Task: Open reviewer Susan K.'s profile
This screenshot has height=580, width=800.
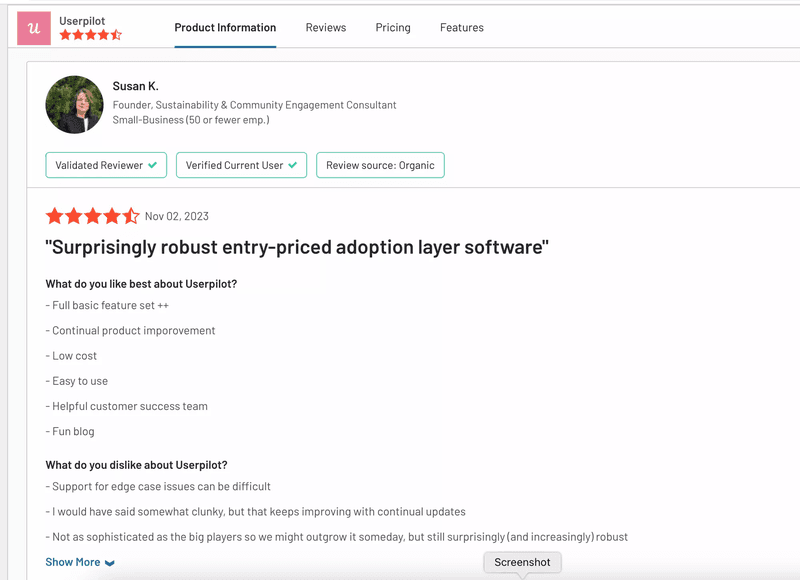Action: pos(135,86)
